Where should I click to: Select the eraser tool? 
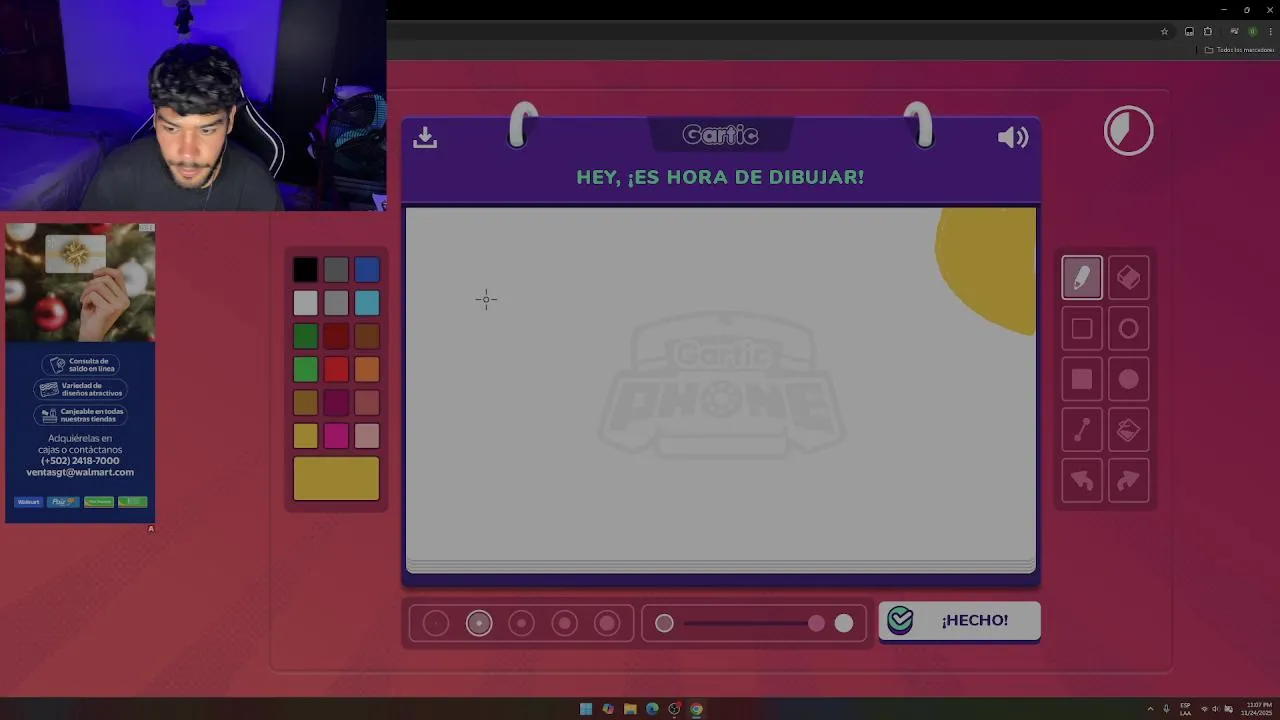(1128, 278)
